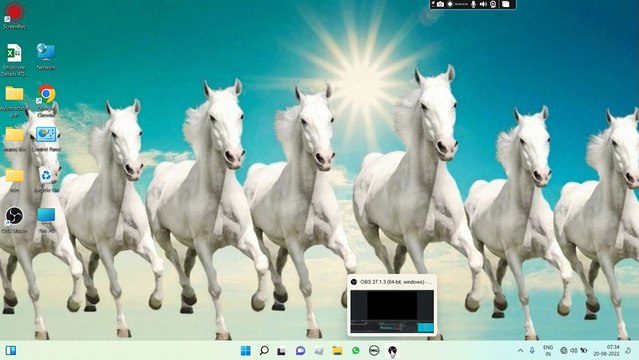Open File Explorer from taskbar
The height and width of the screenshot is (360, 639).
tap(337, 351)
